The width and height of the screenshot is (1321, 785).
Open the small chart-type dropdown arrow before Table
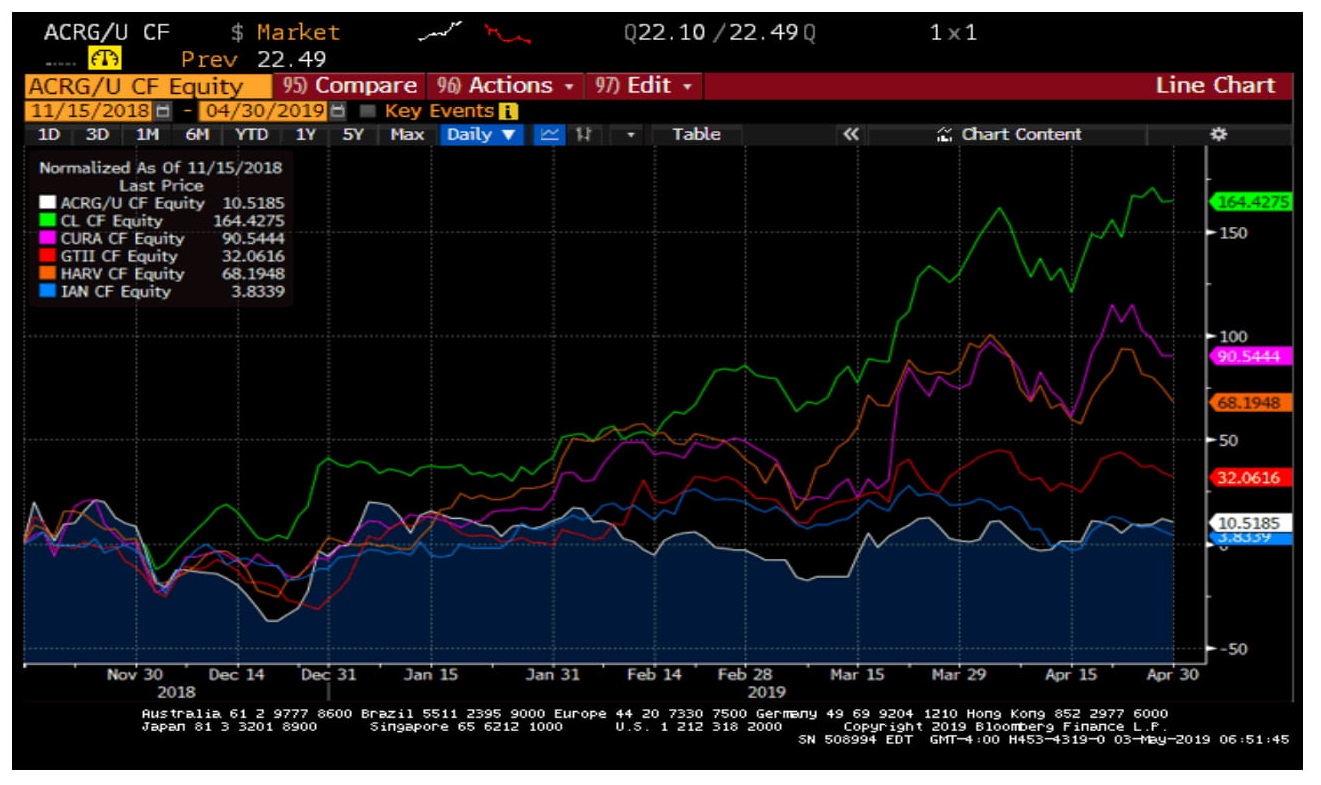(x=630, y=134)
